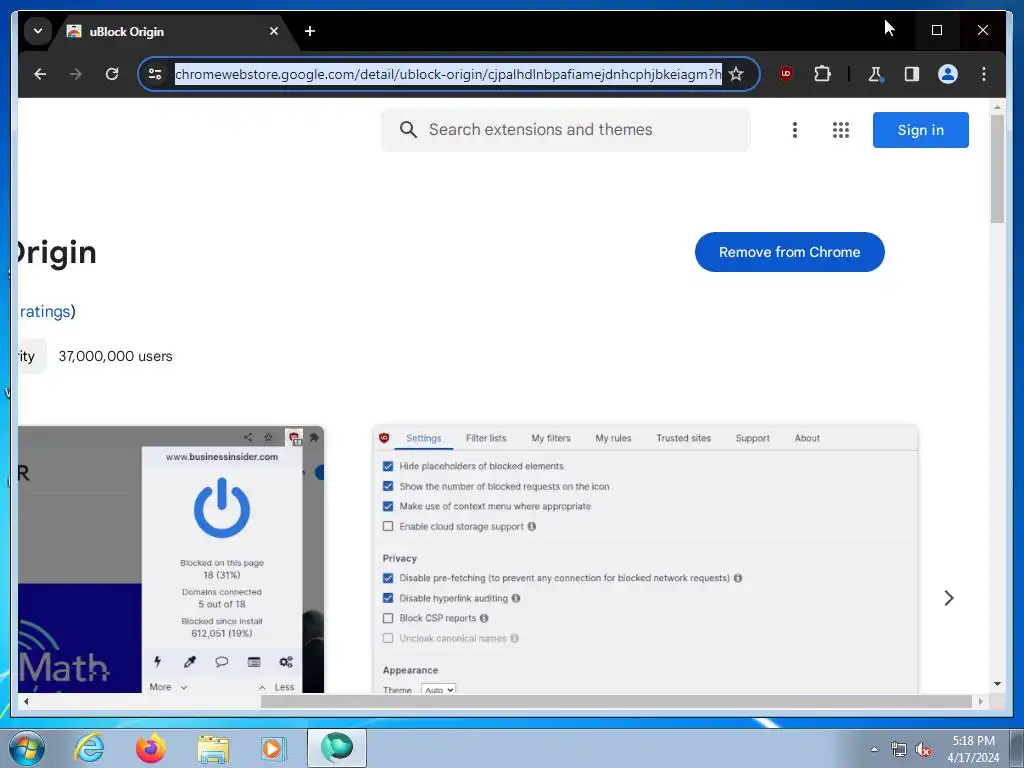Open the Chrome profile avatar
1024x768 pixels.
[x=948, y=74]
